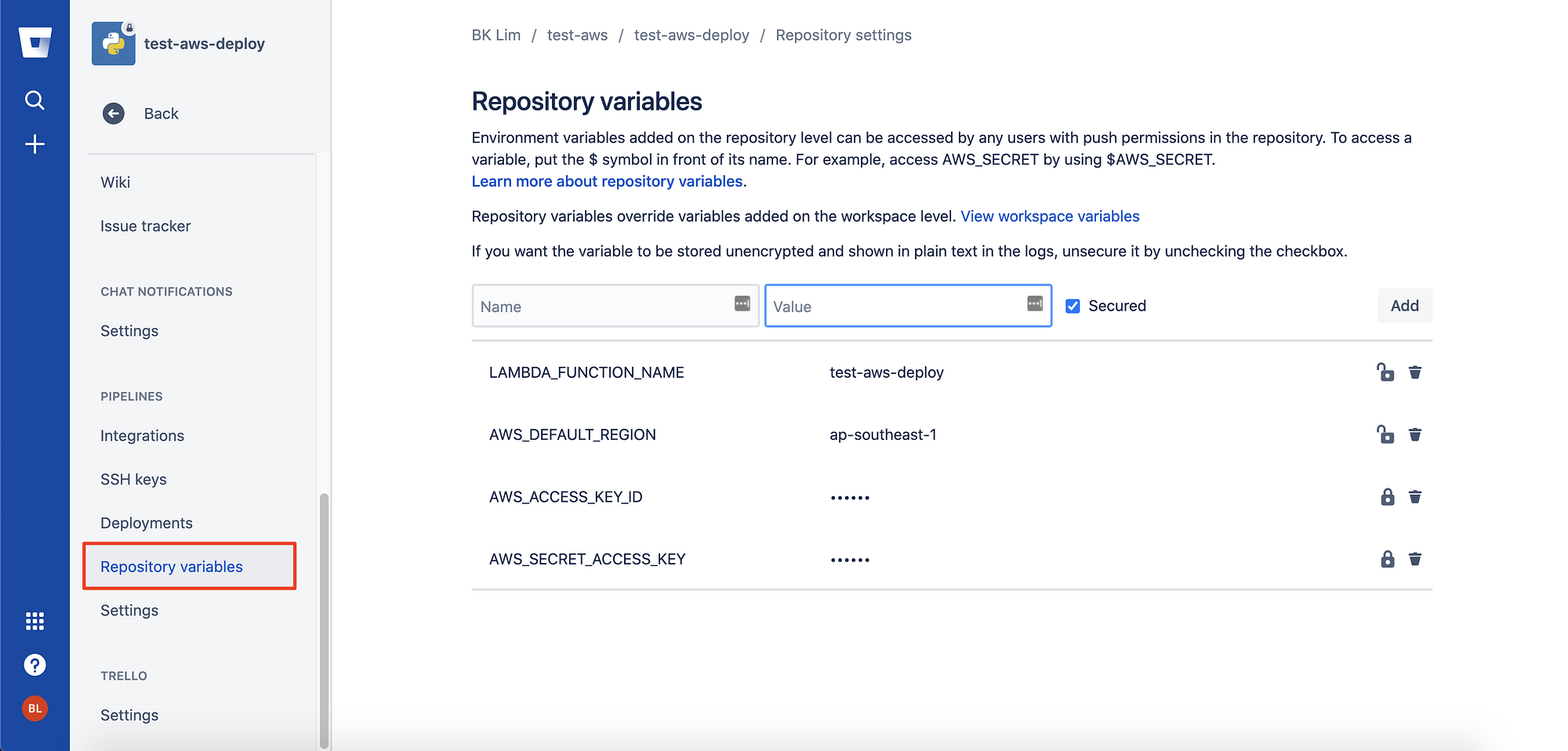1568x751 pixels.
Task: Uncheck the Secured checkbox
Action: click(x=1073, y=306)
